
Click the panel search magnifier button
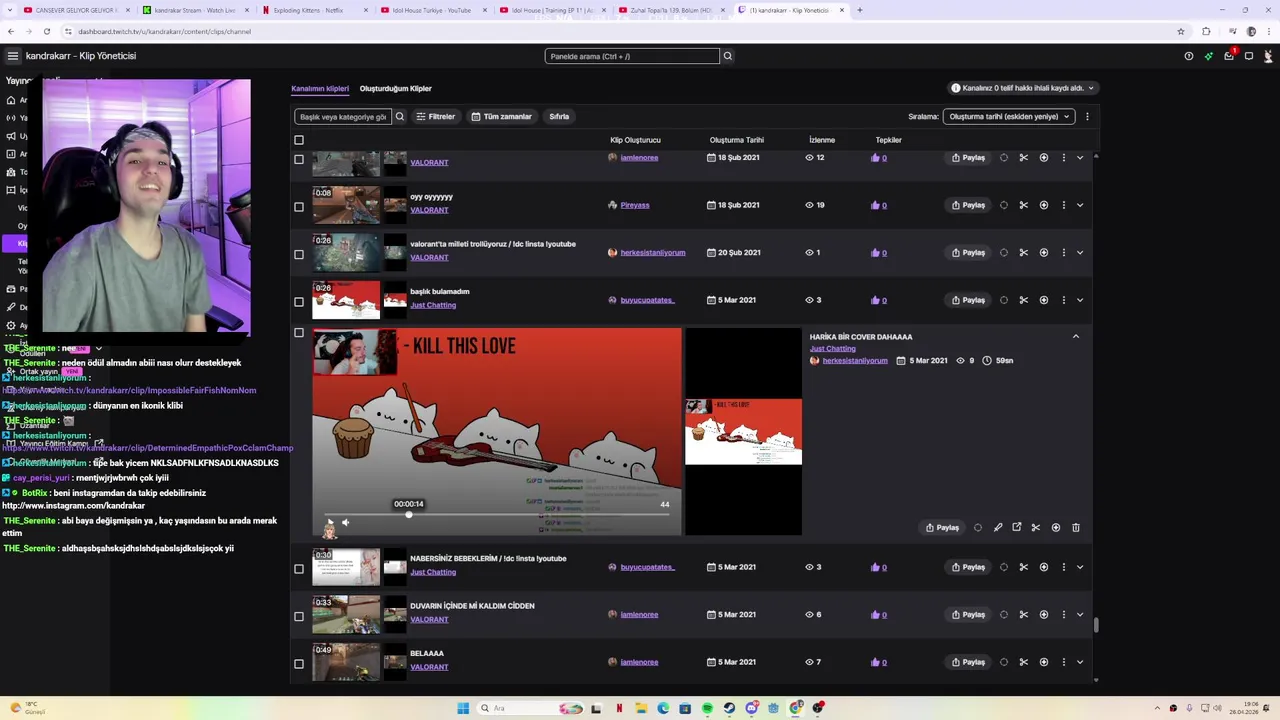(727, 56)
